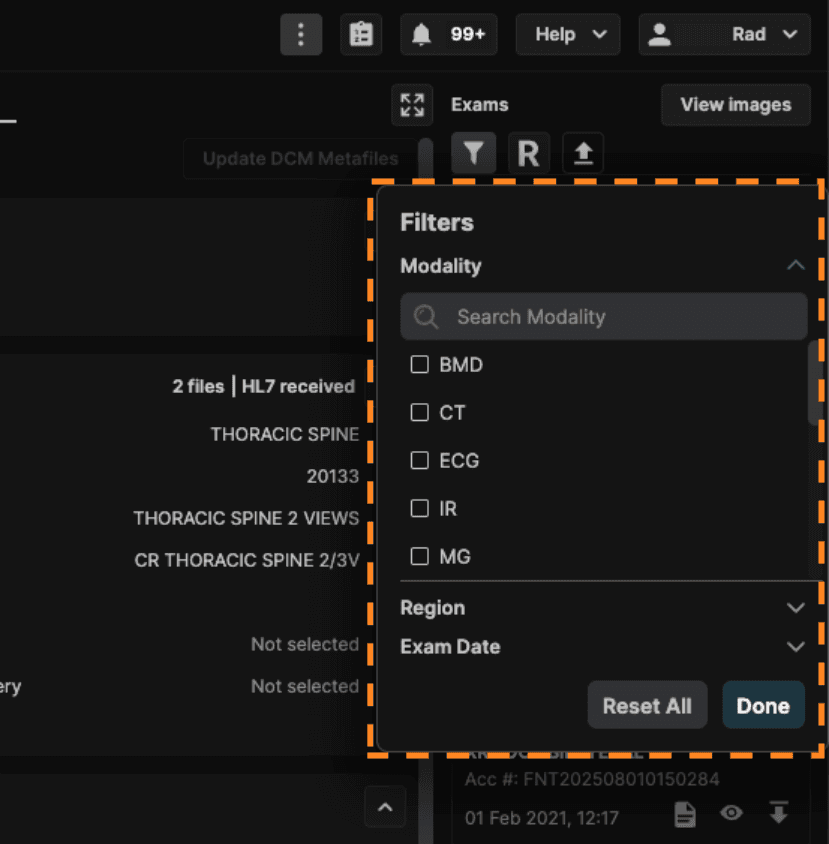Expand the Exam Date filter section
This screenshot has height=844, width=829.
[795, 646]
